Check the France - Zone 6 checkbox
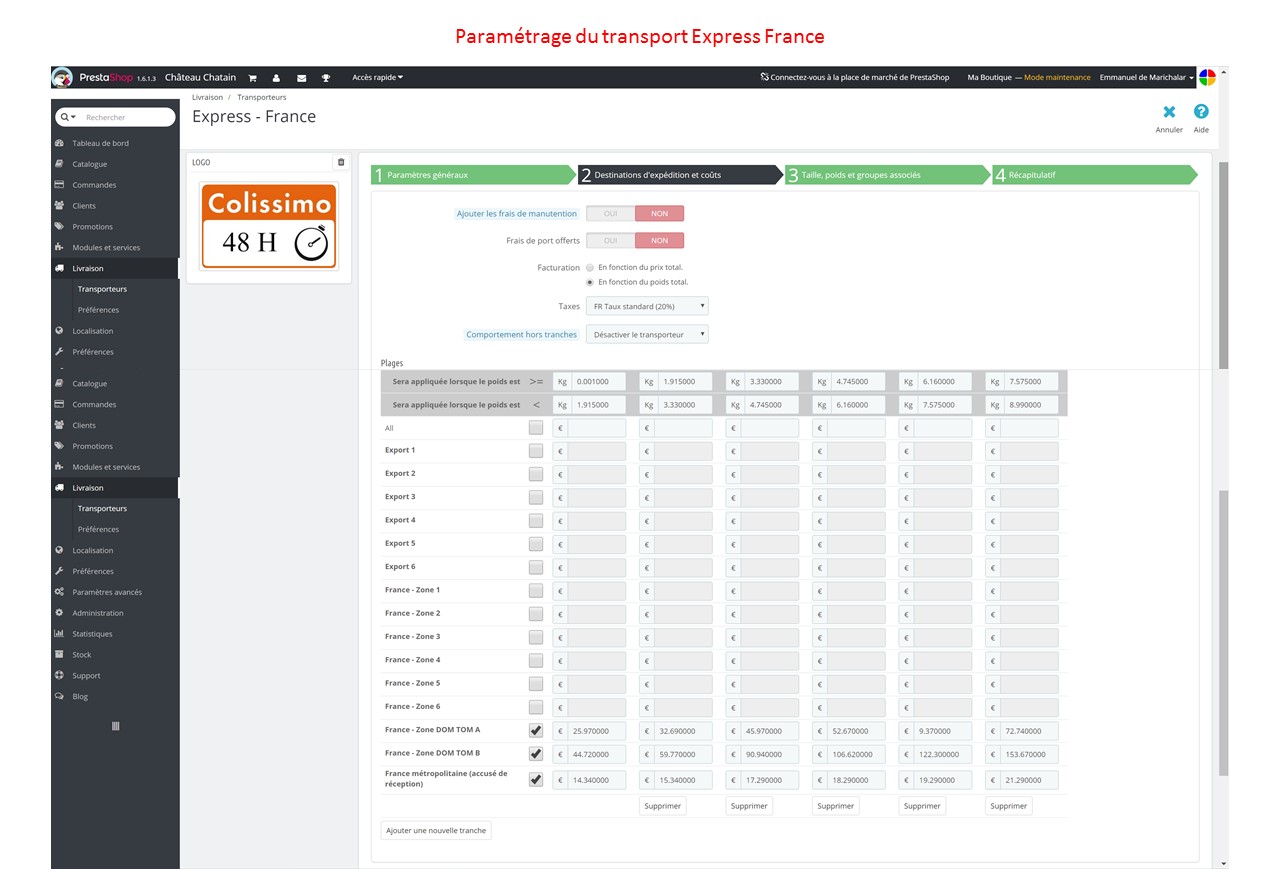This screenshot has height=869, width=1280. tap(536, 707)
